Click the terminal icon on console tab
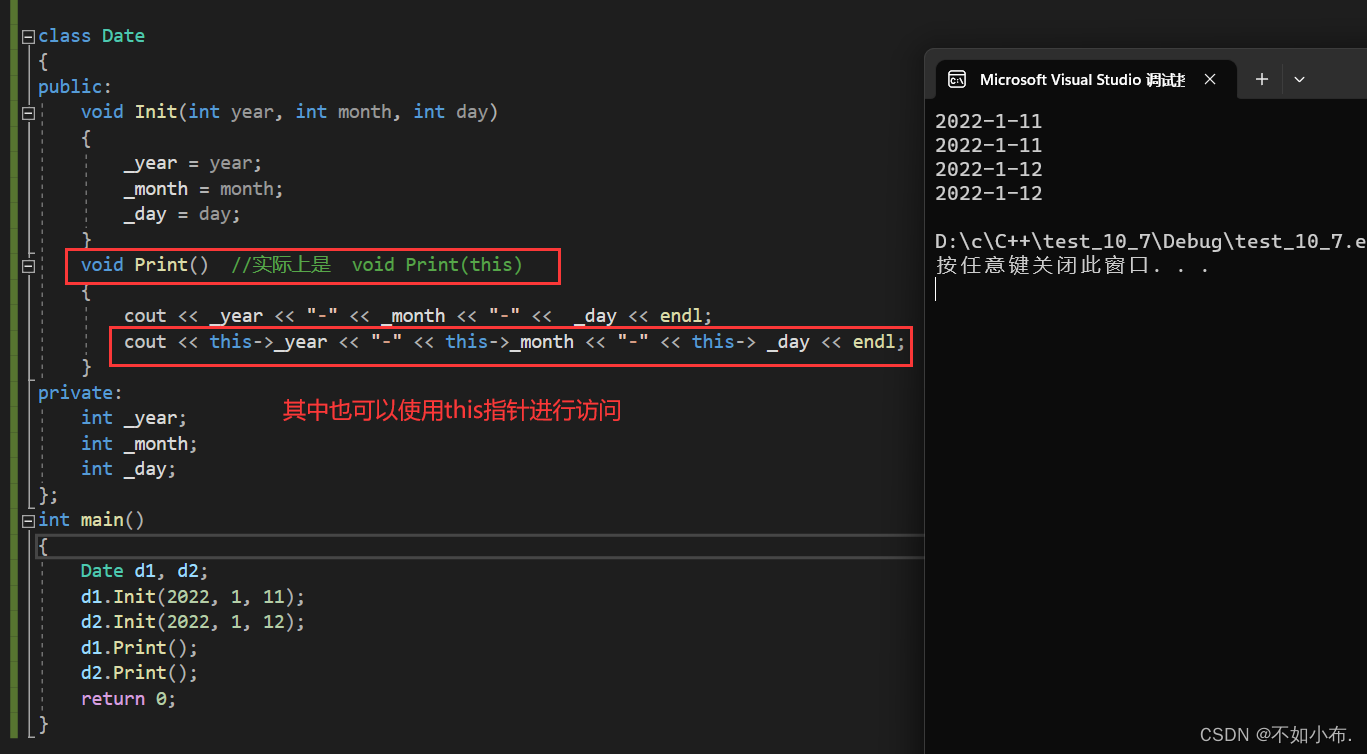This screenshot has width=1367, height=754. 957,79
